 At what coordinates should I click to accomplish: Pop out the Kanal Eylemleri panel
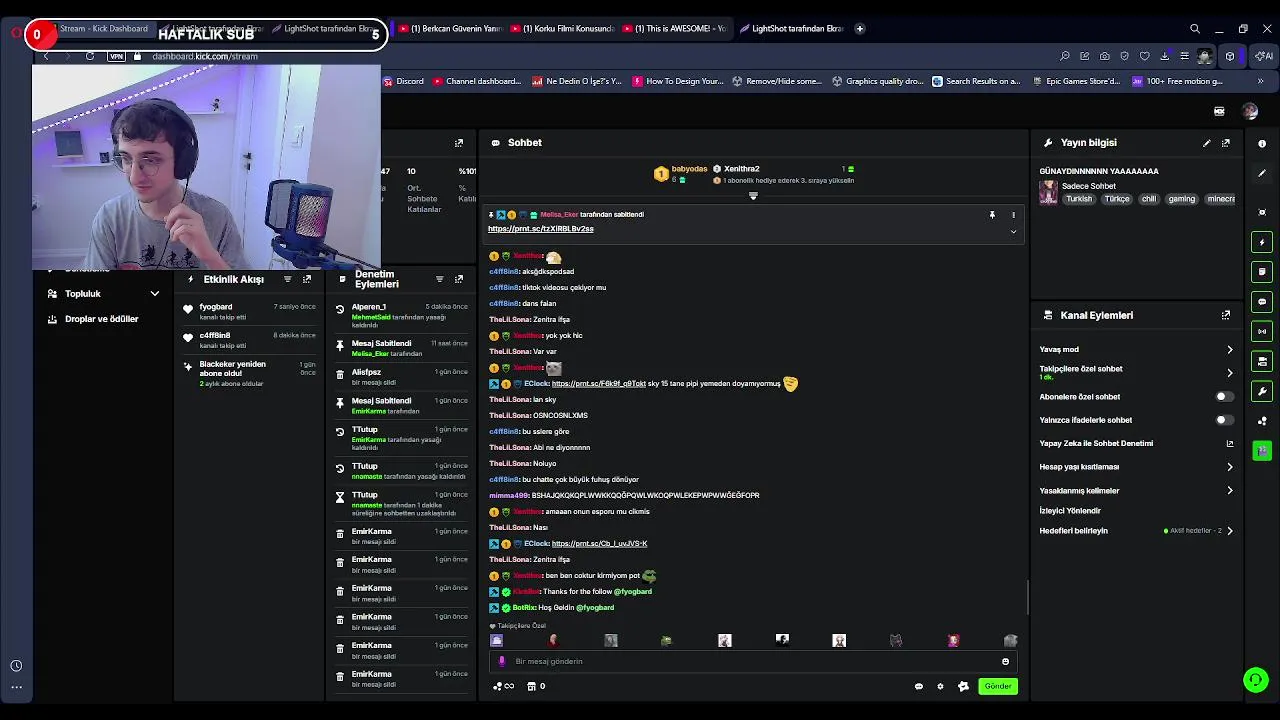click(x=1226, y=315)
